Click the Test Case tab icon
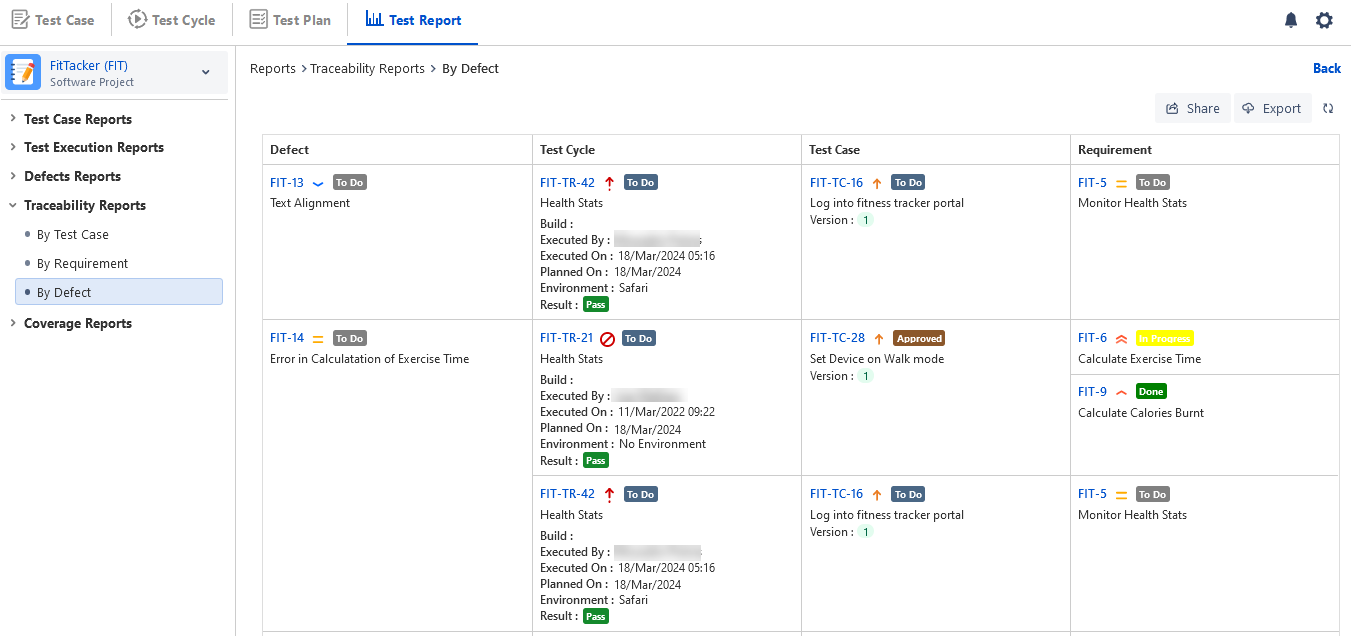The height and width of the screenshot is (636, 1351). tap(20, 20)
